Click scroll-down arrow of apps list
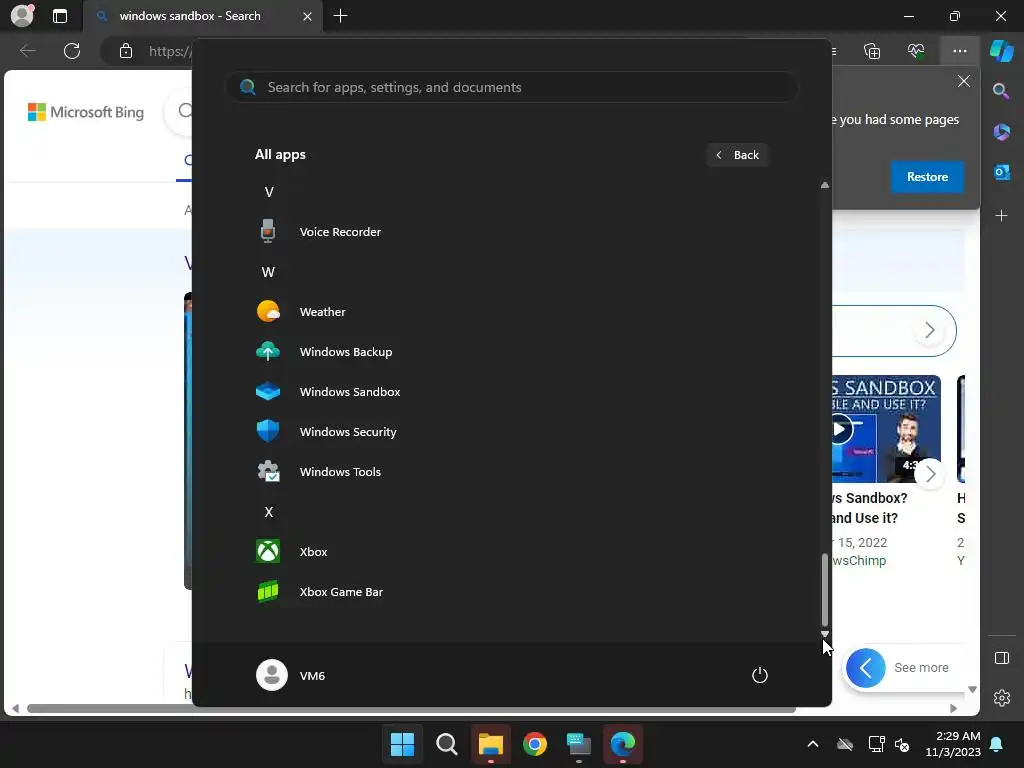This screenshot has height=768, width=1024. click(825, 633)
